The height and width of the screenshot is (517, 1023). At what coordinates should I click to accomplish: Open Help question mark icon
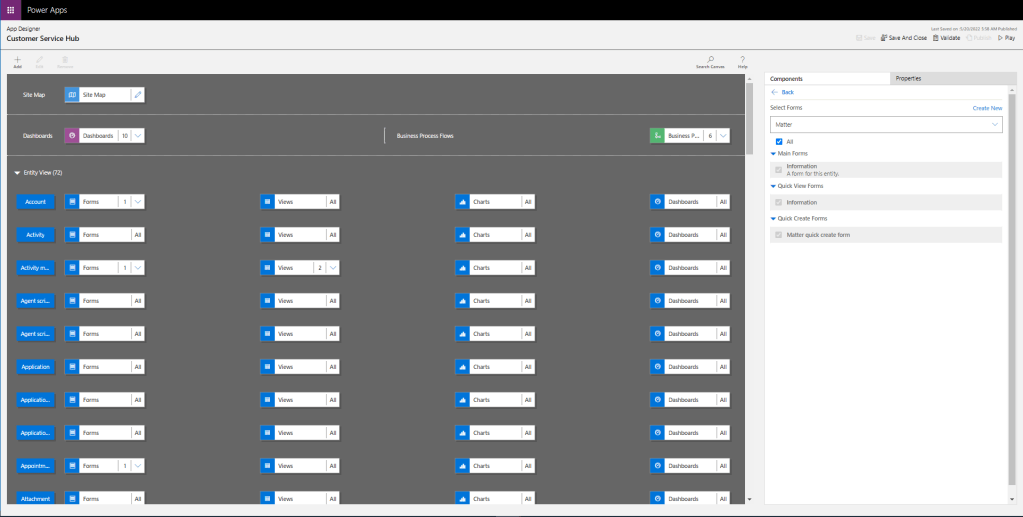click(x=742, y=60)
